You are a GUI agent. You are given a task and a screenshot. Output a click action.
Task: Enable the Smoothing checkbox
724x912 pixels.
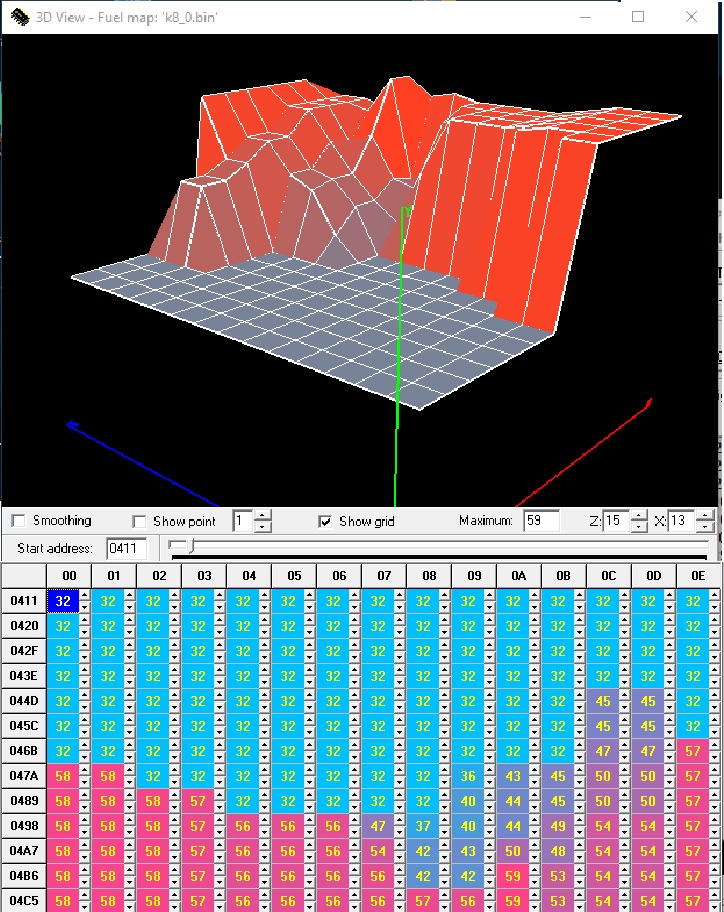19,521
